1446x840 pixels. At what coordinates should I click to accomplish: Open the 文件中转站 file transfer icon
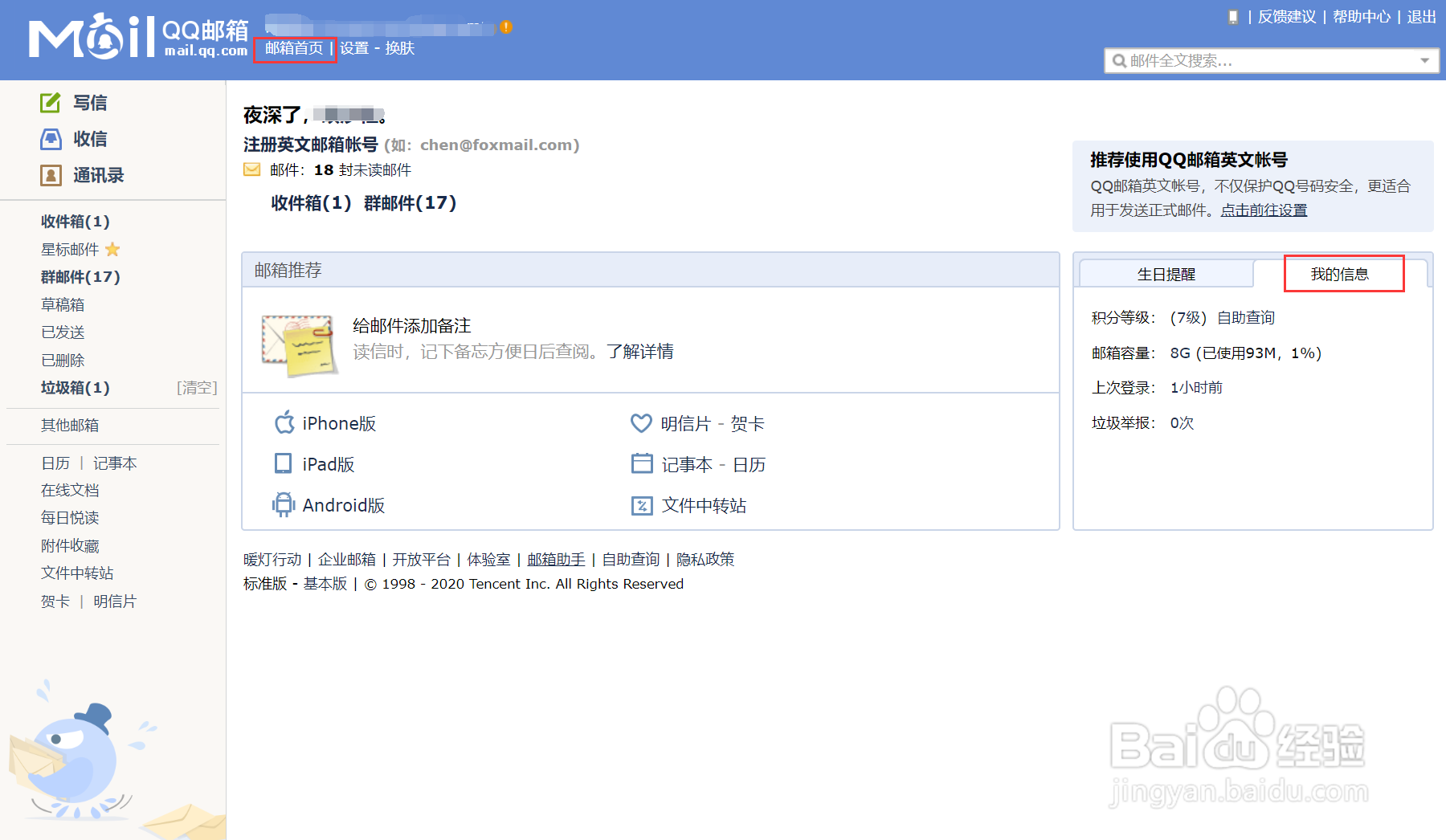click(640, 504)
